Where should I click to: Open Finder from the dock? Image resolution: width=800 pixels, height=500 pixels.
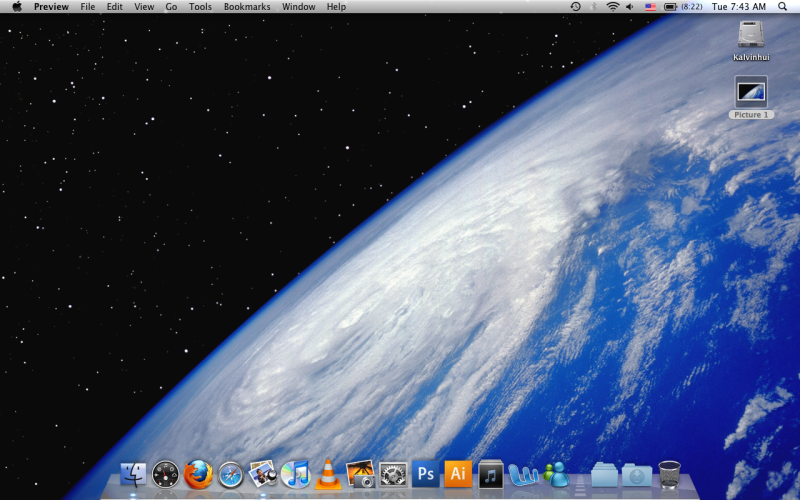(133, 473)
